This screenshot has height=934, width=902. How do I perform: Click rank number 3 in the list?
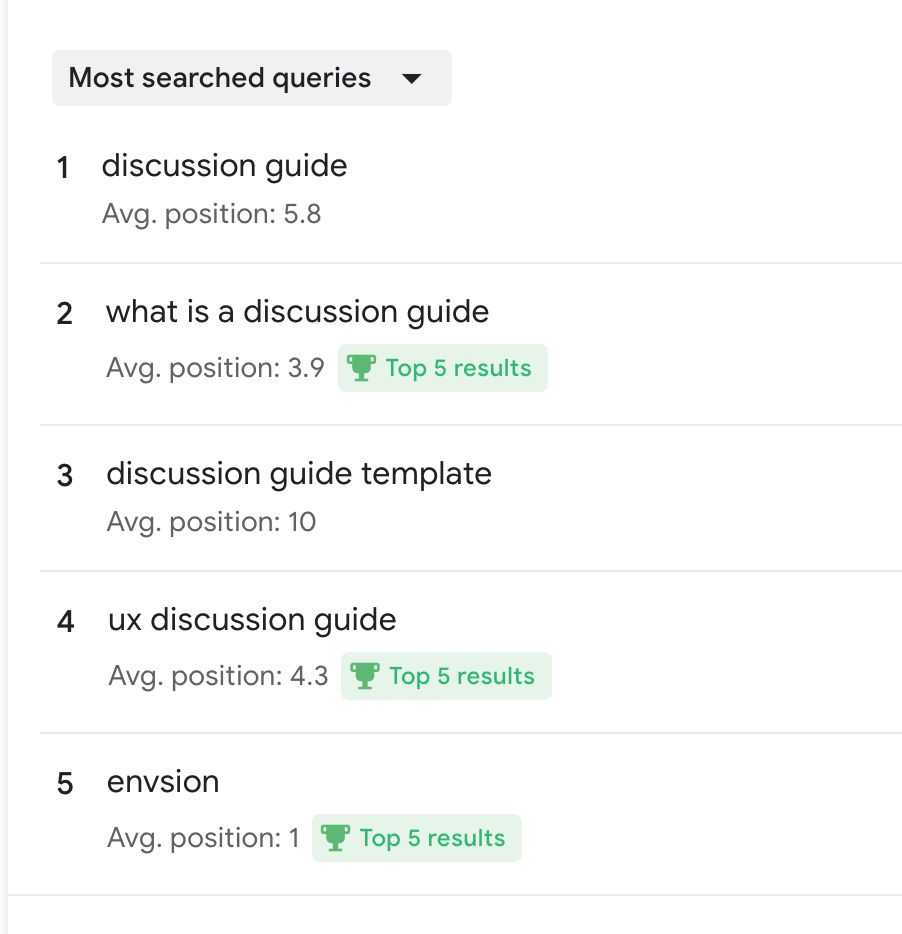(x=65, y=476)
